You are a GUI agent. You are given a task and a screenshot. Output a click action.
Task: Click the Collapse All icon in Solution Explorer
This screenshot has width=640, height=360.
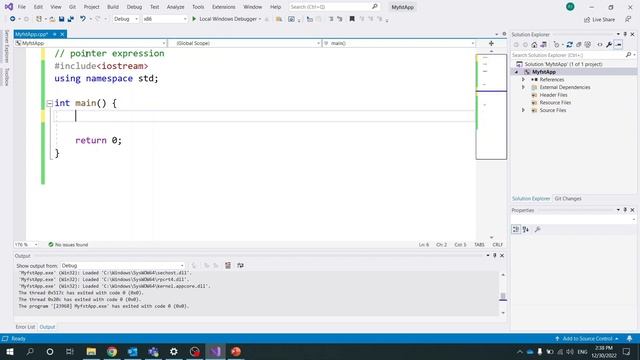pyautogui.click(x=578, y=45)
